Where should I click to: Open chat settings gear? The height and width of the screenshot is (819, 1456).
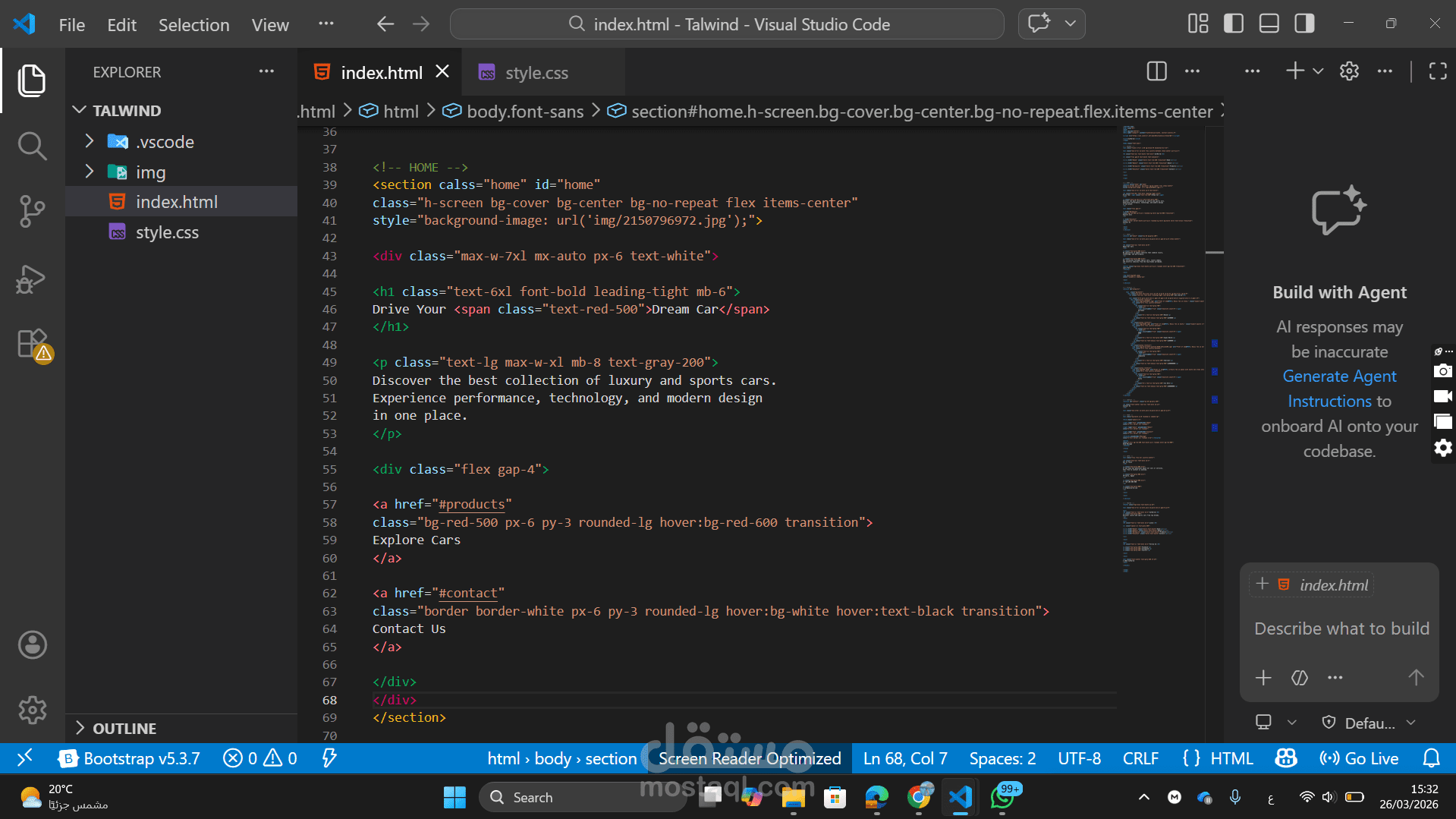(x=1349, y=71)
